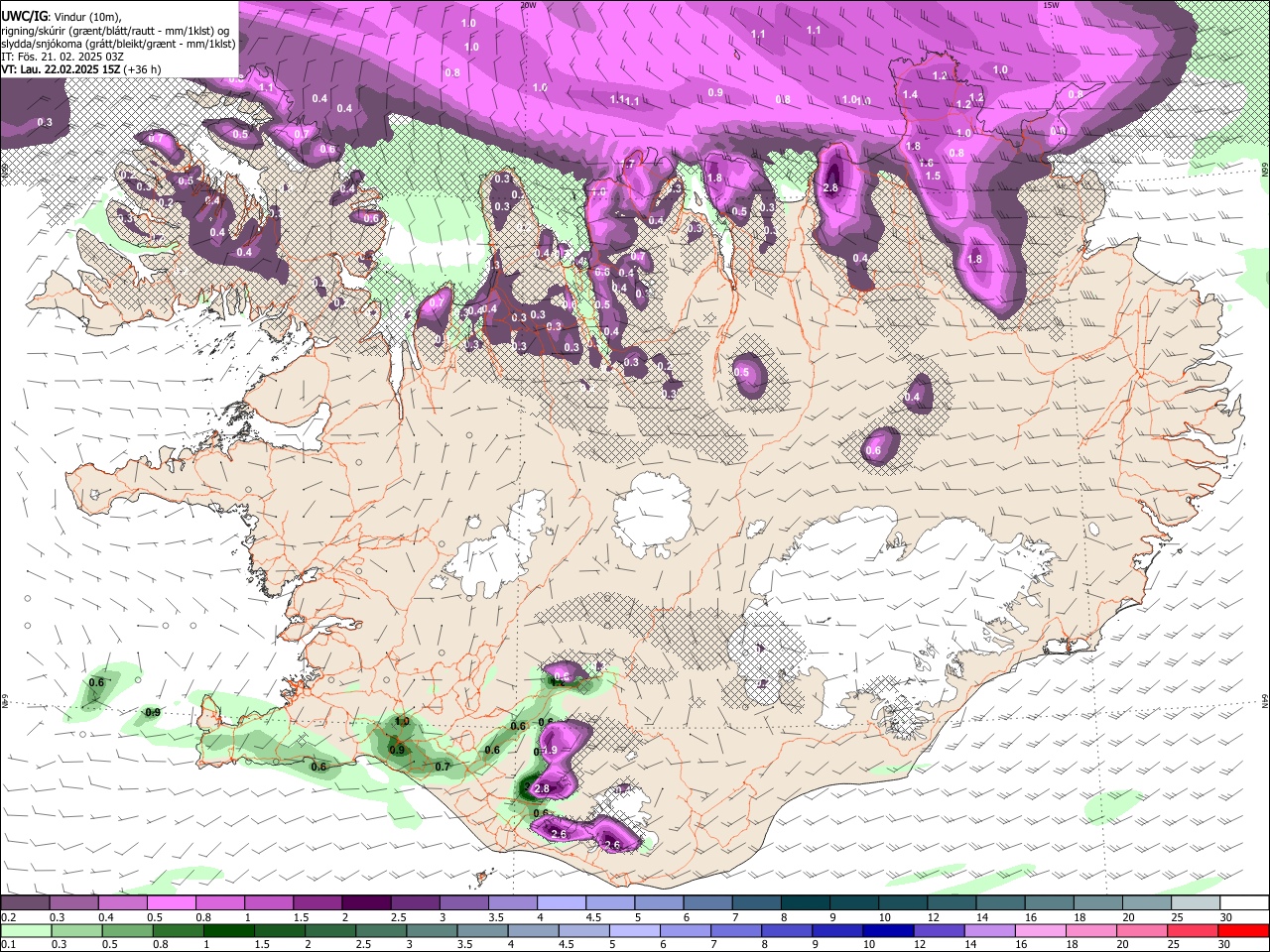Select the 1.5–2 magenta-purple snow legend swatch
The width and height of the screenshot is (1270, 952).
(317, 903)
